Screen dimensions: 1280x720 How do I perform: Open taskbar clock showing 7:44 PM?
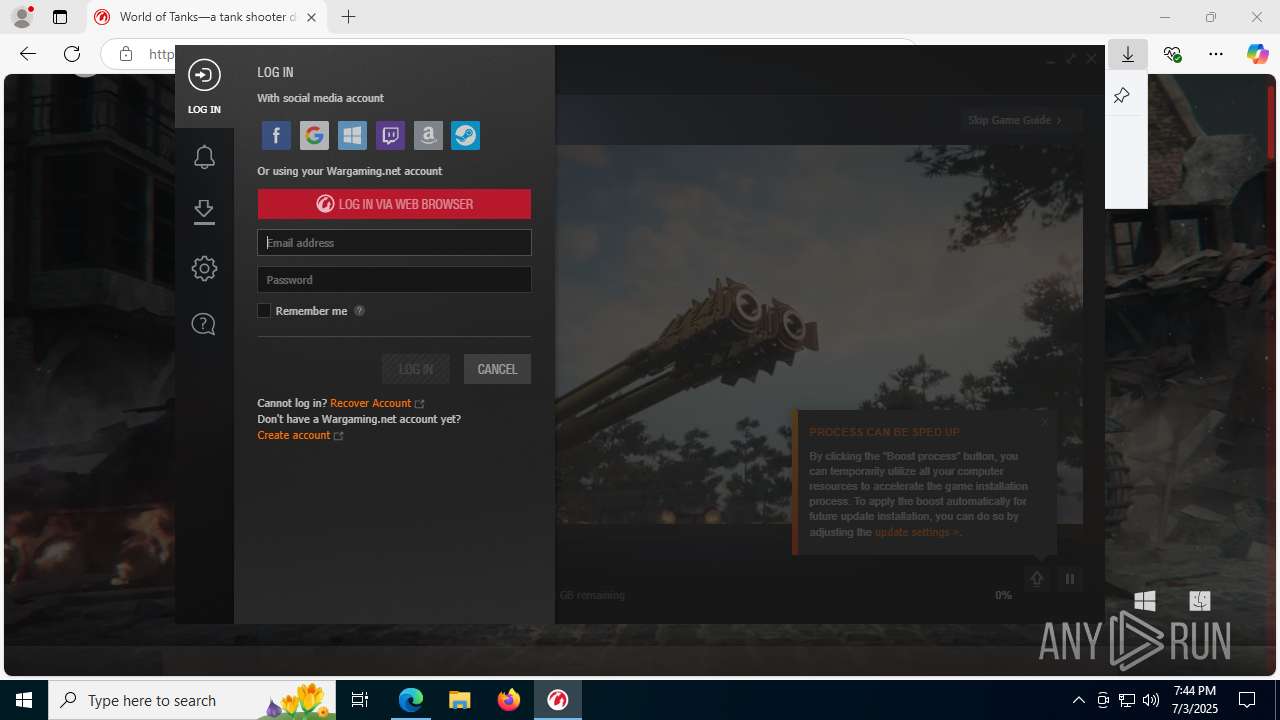click(1195, 700)
